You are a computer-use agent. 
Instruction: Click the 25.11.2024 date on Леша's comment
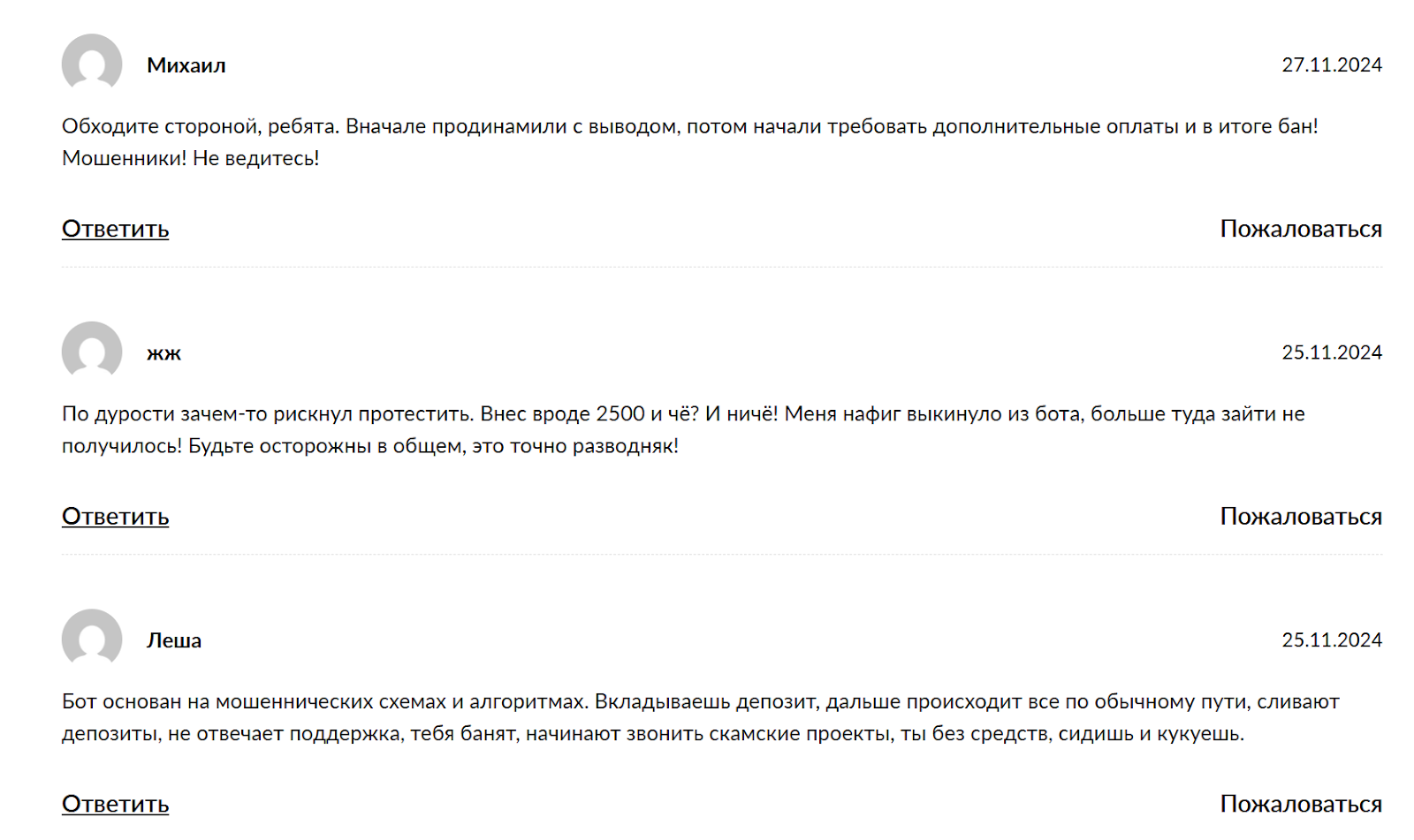[1331, 640]
